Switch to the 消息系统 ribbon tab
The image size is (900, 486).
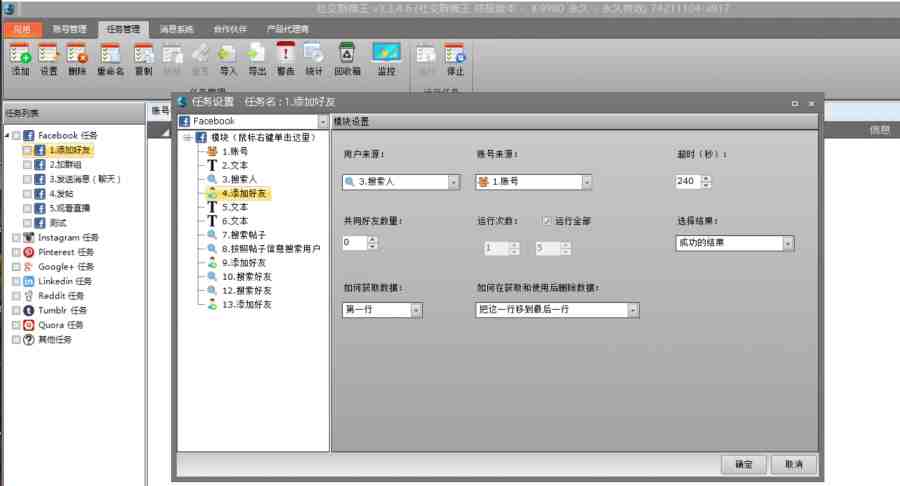click(x=177, y=29)
